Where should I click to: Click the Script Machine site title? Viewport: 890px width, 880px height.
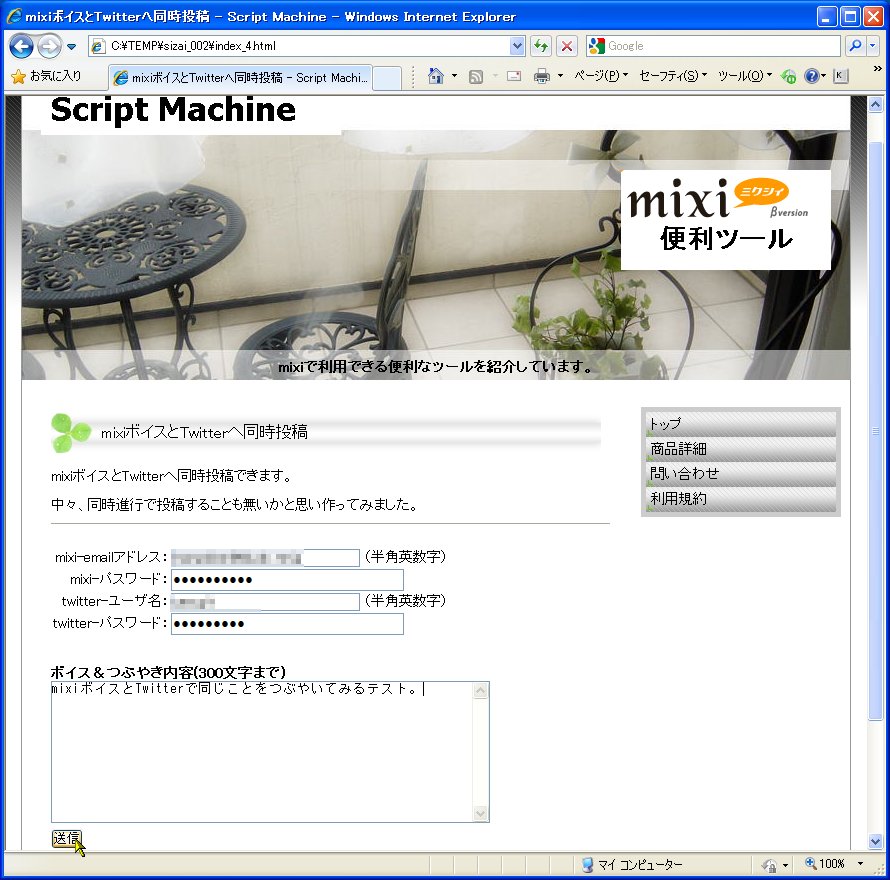tap(173, 110)
